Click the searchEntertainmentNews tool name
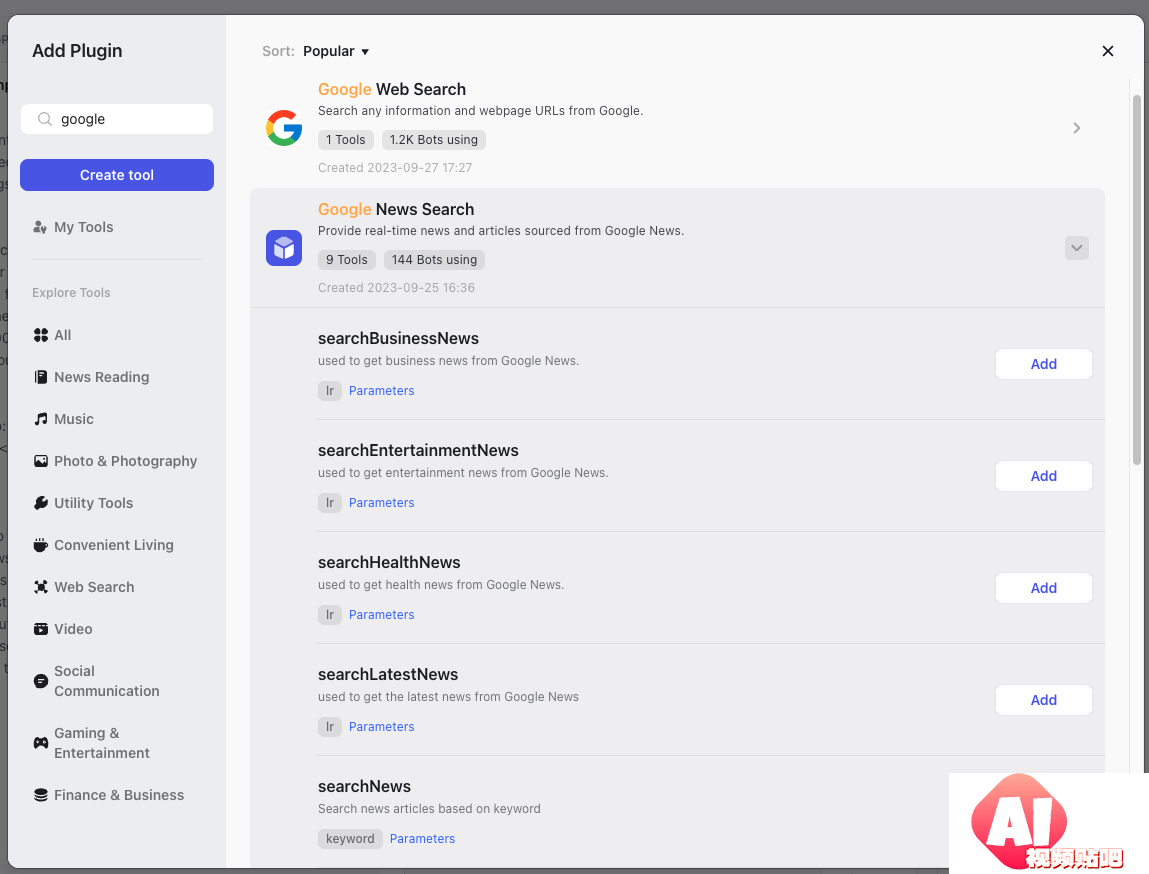Screen dimensions: 1149x874 (x=418, y=451)
